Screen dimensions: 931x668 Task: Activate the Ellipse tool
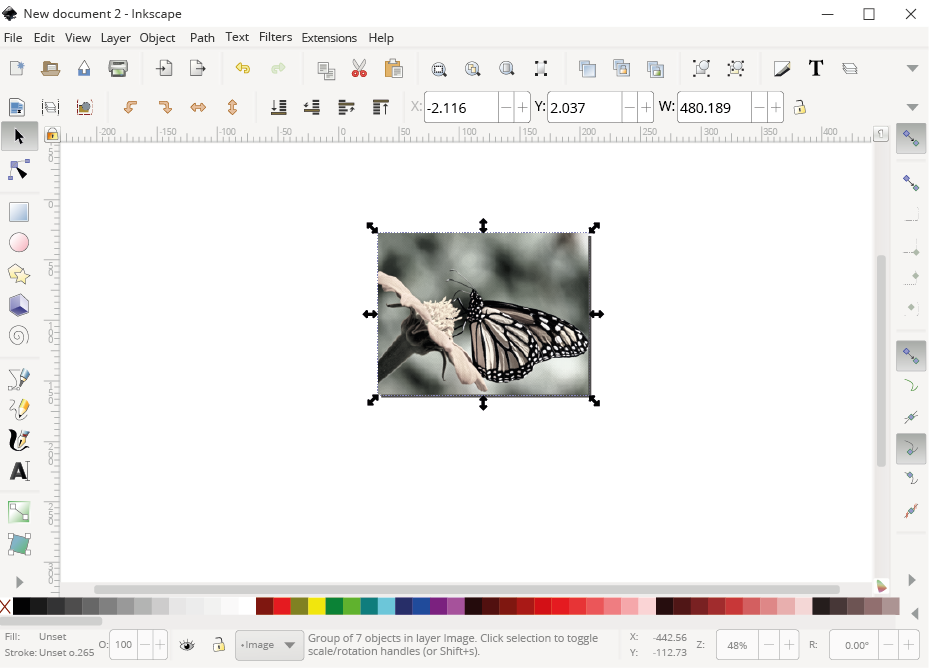pyautogui.click(x=19, y=242)
